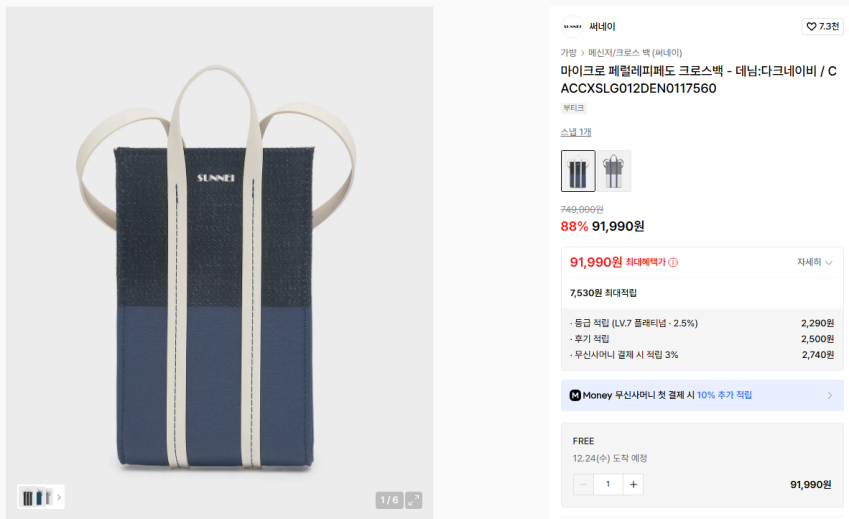Screen dimensions: 849x519
Task: Click the 부티크 tag badge
Action: [x=573, y=108]
